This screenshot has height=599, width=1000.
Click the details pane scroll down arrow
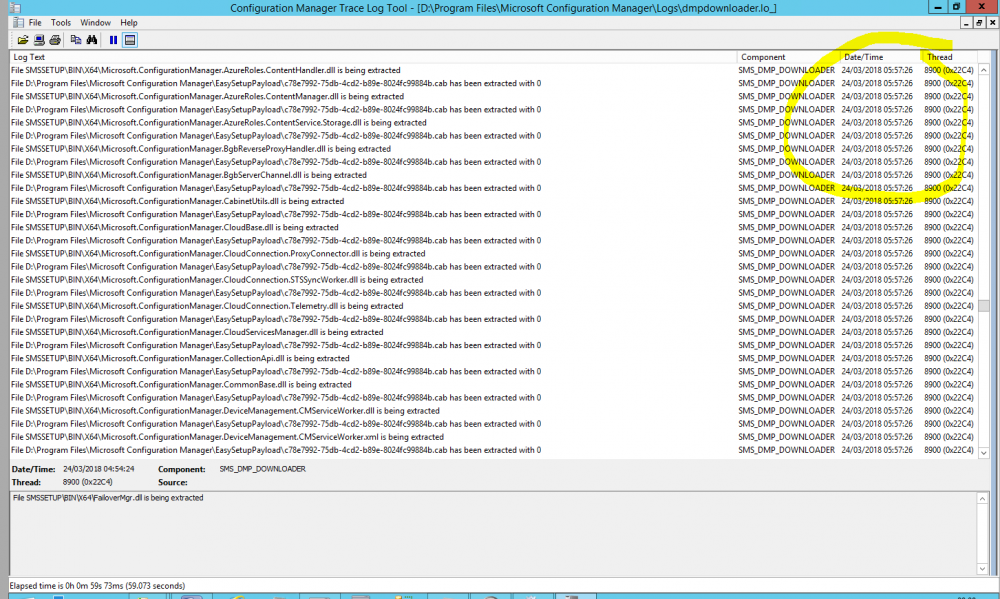[982, 568]
